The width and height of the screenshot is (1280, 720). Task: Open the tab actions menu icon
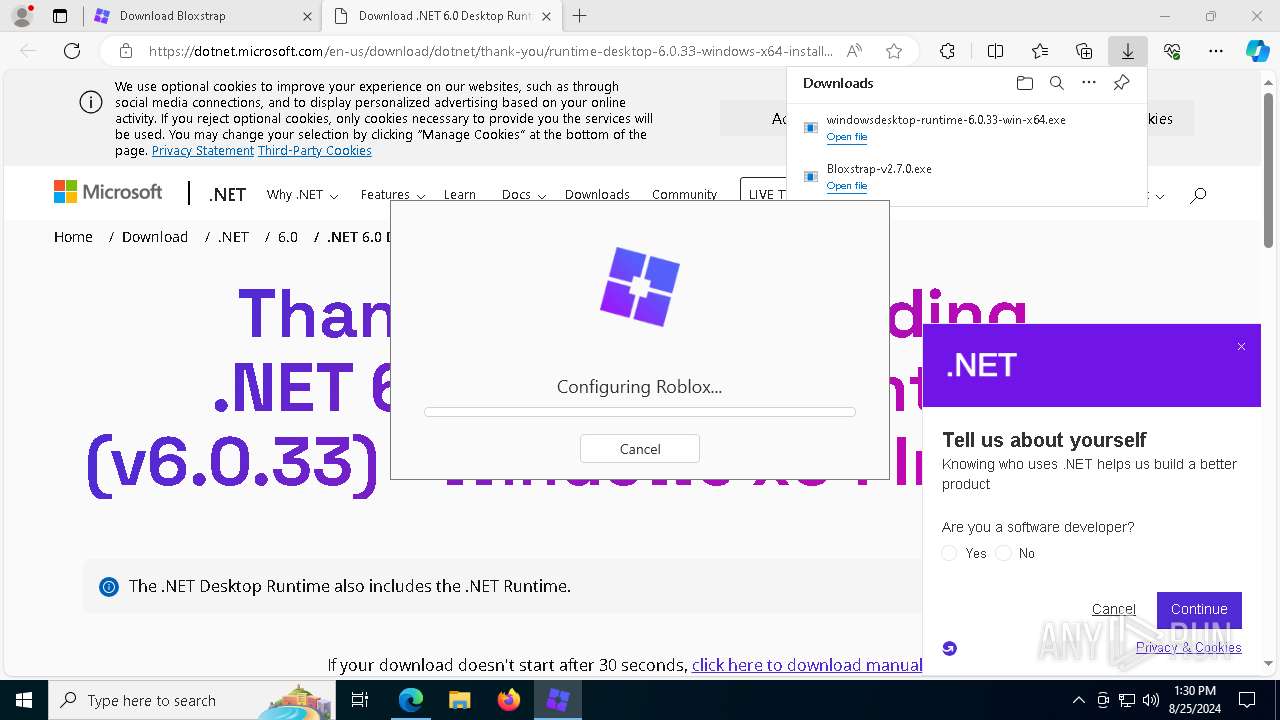[x=60, y=16]
